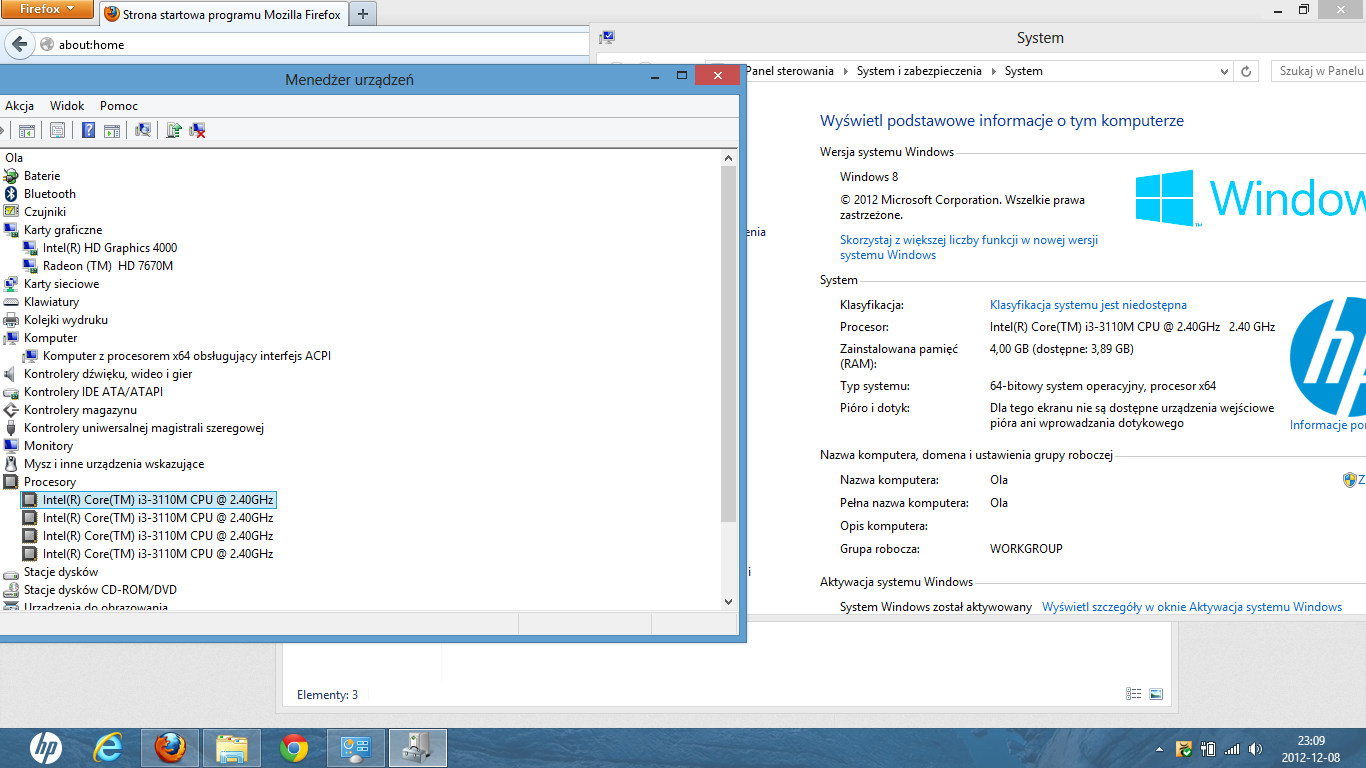1366x768 pixels.
Task: Show hidden system tray icons arrow
Action: [x=1160, y=749]
